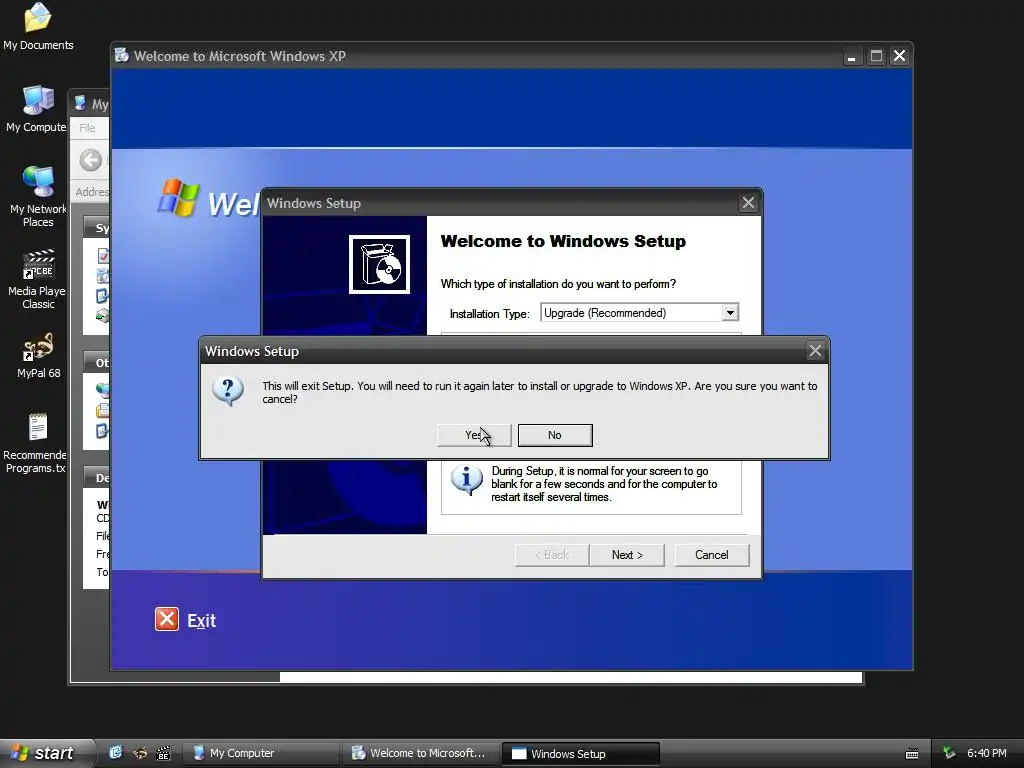
Task: Click Cancel in the Setup wizard
Action: click(711, 554)
